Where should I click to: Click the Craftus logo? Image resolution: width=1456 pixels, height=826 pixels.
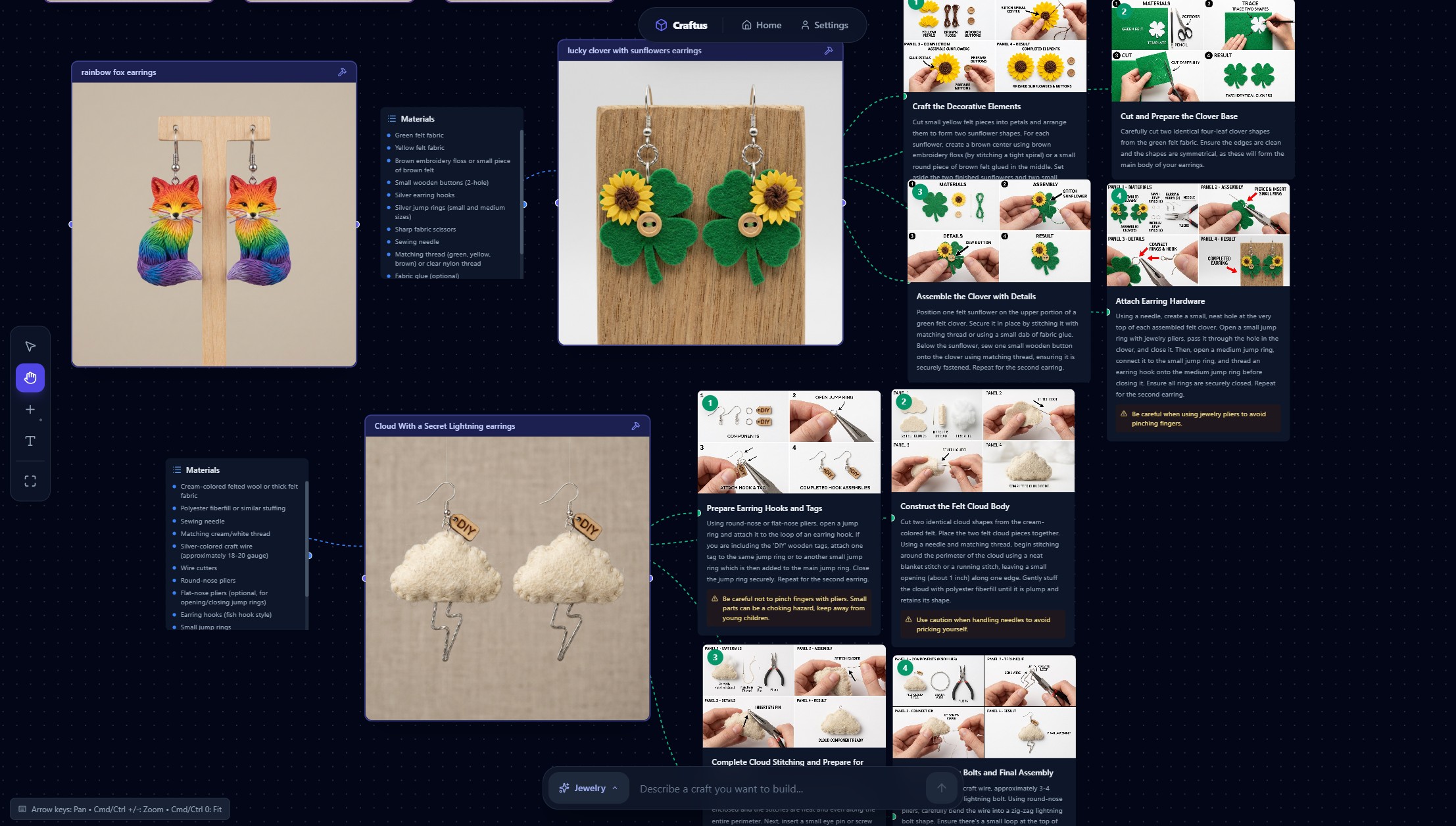[x=681, y=25]
